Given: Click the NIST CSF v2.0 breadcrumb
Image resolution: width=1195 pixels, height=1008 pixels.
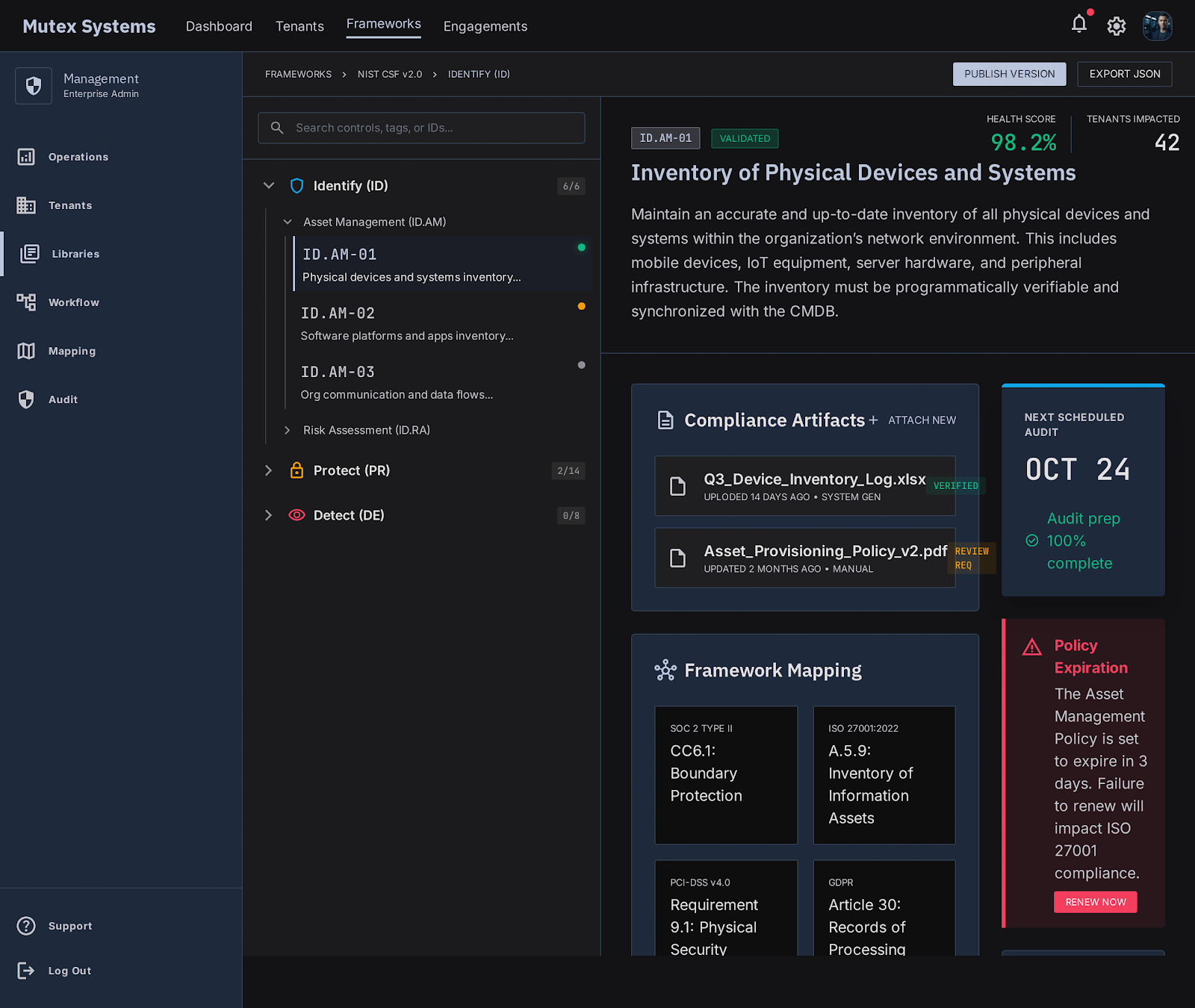Looking at the screenshot, I should pos(390,74).
